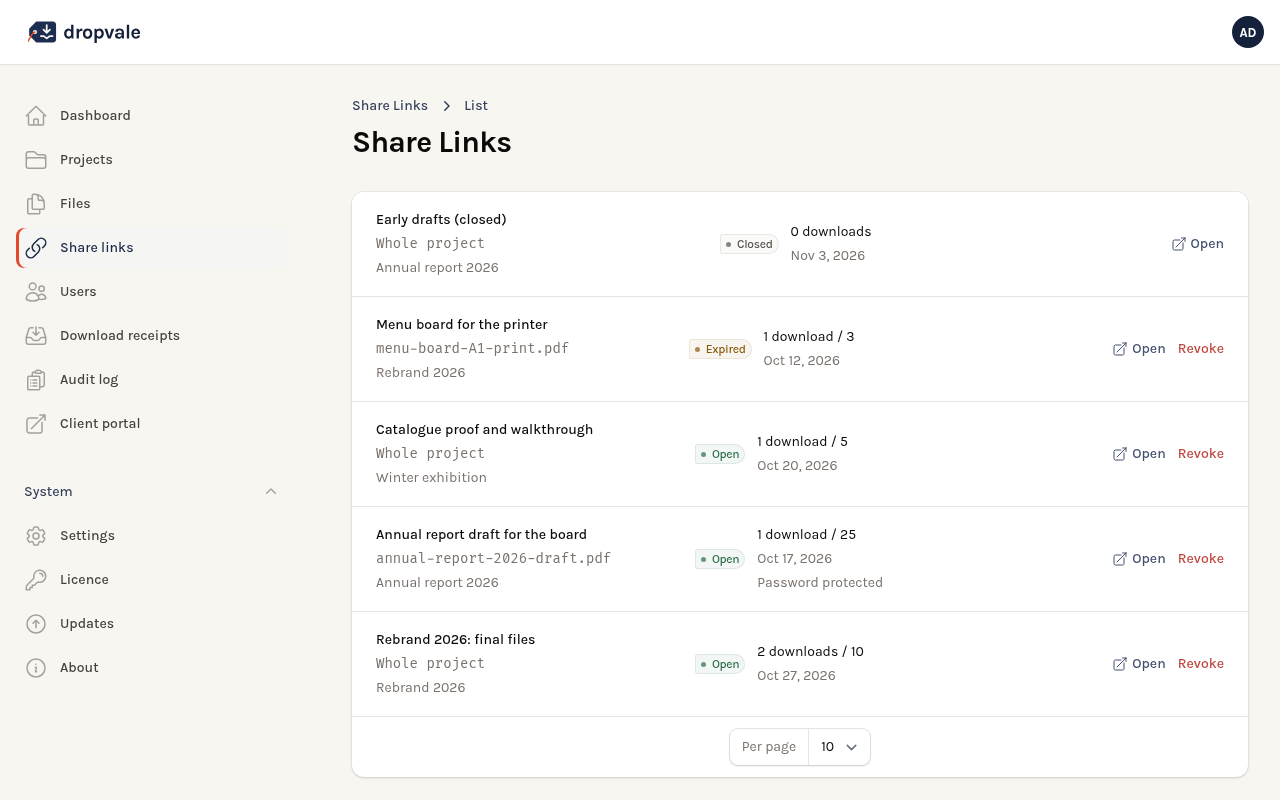Click the Licence key icon
Screen dimensions: 1280x800
point(36,580)
